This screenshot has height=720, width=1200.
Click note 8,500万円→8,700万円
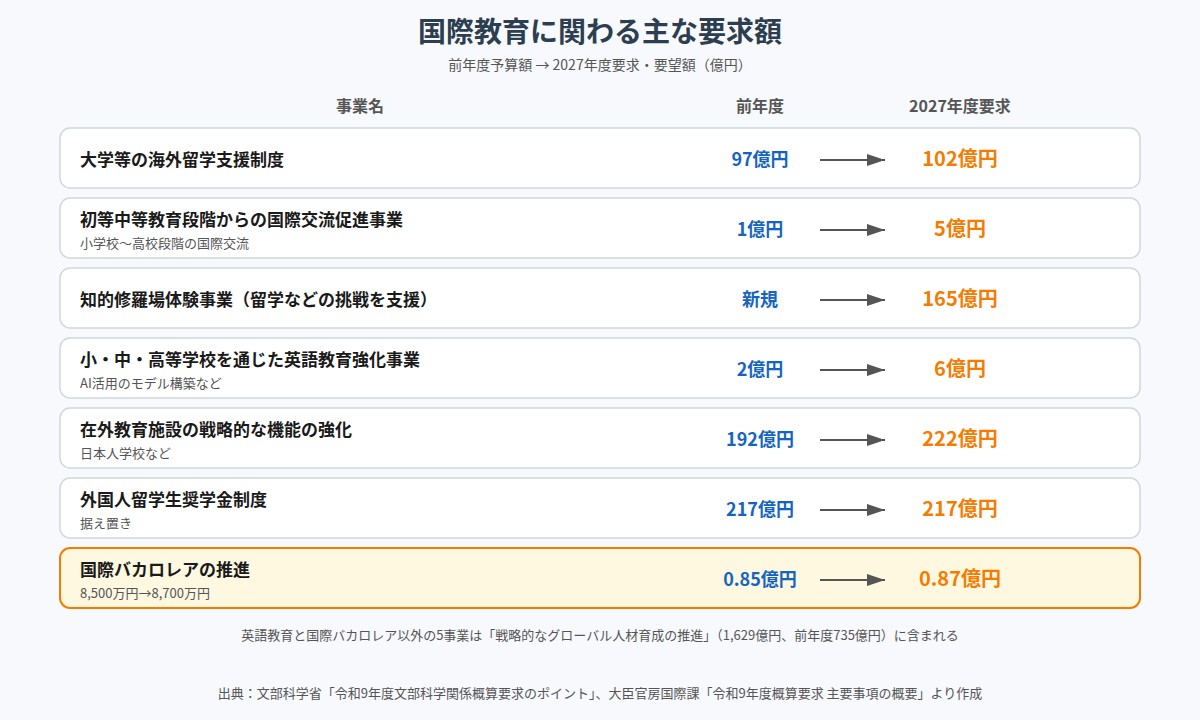coord(145,593)
